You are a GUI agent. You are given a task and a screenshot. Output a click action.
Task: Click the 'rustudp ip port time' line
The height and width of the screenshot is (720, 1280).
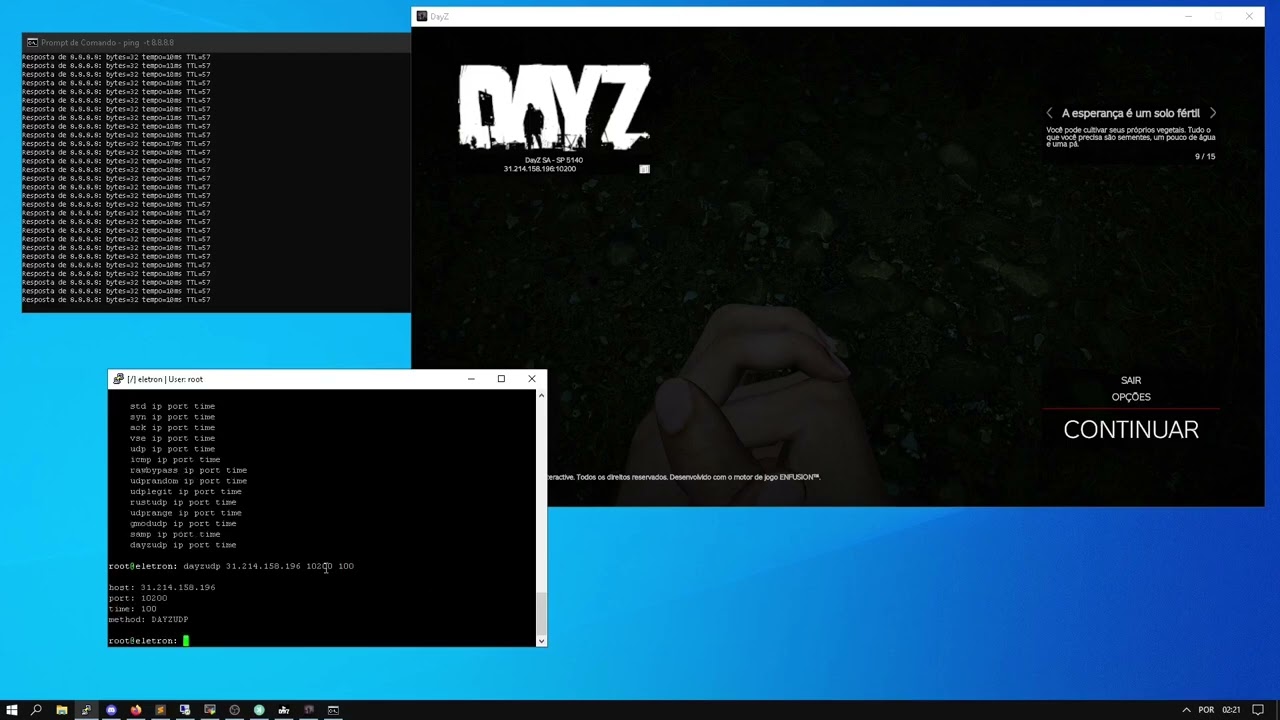pyautogui.click(x=183, y=502)
